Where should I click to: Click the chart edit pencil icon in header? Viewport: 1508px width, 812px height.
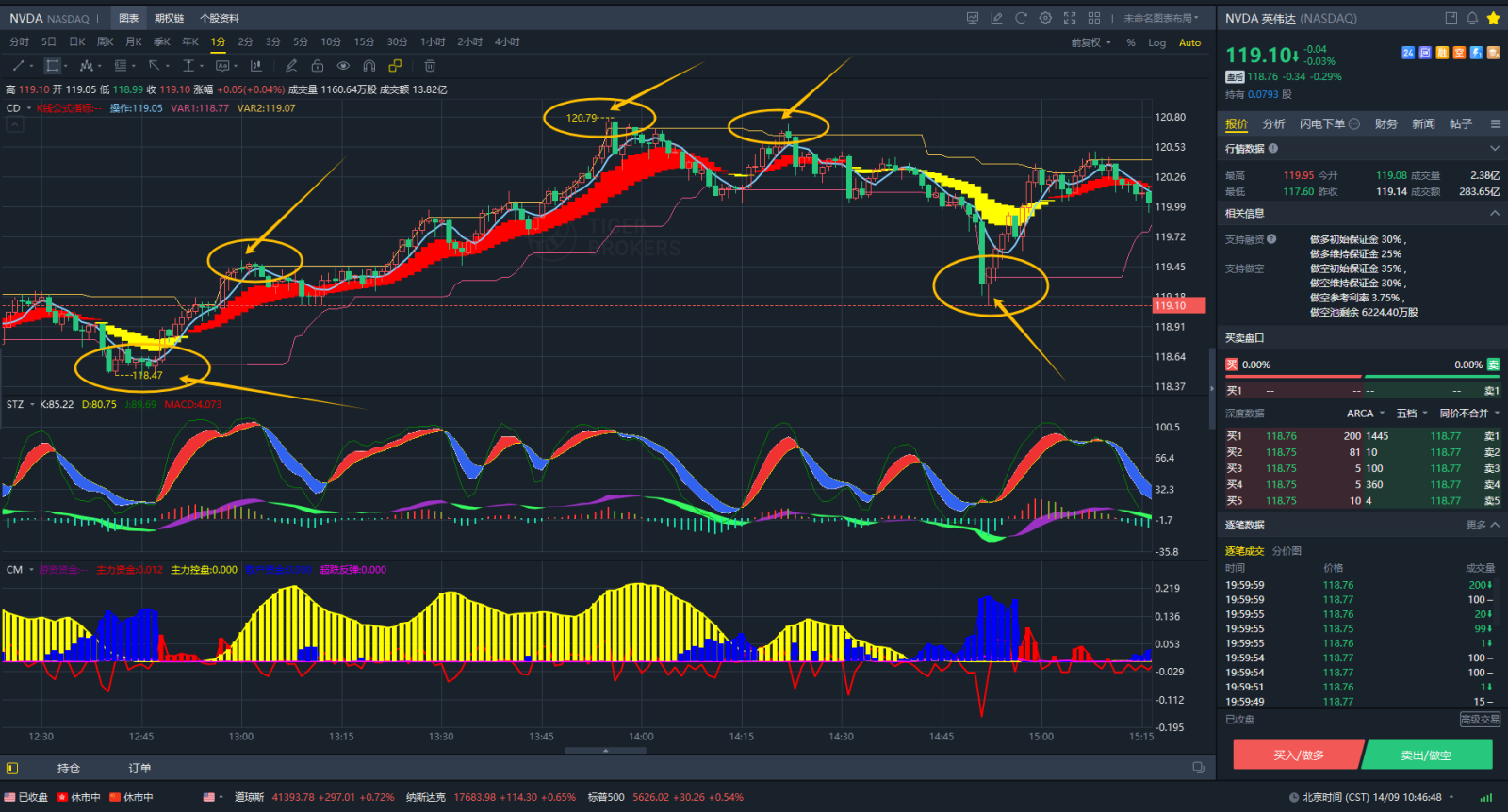996,18
